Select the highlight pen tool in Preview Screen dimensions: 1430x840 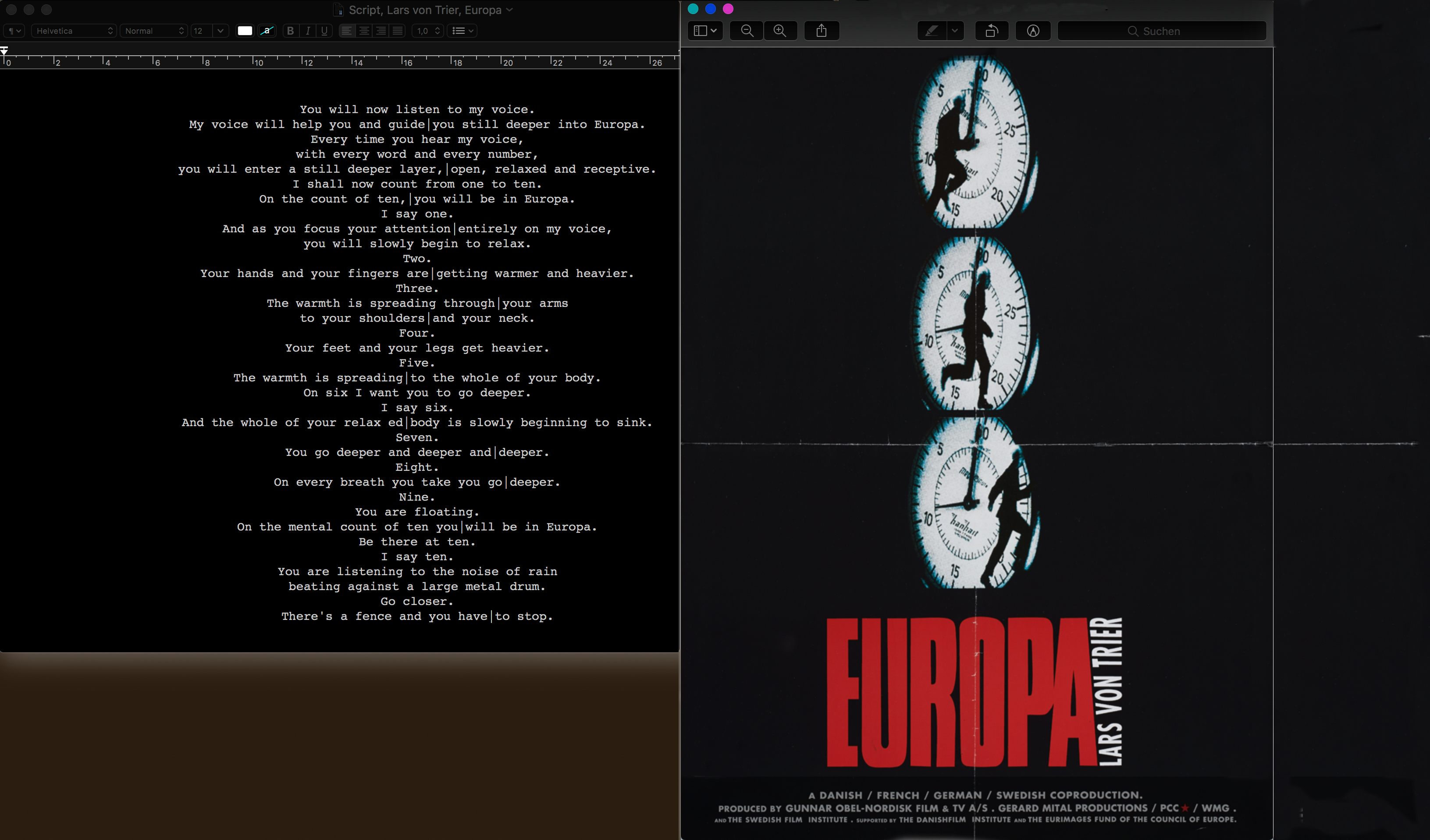coord(932,31)
